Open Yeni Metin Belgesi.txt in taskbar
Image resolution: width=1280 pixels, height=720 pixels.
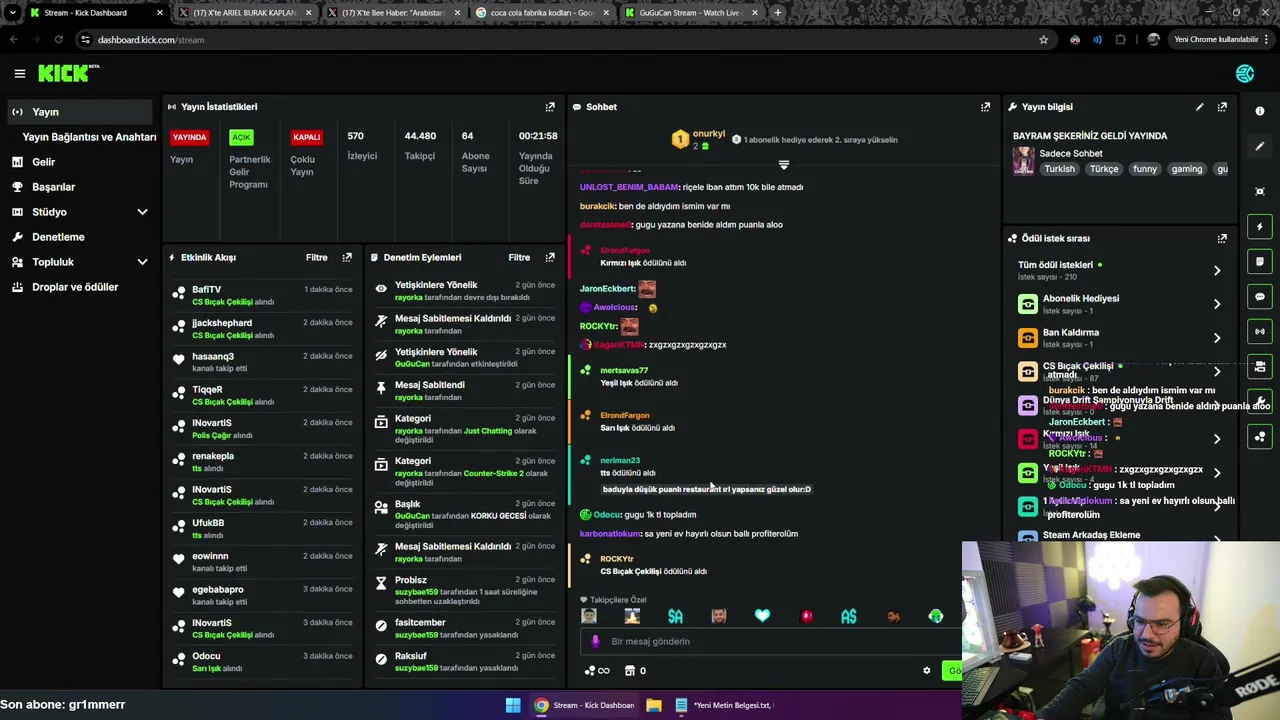(724, 705)
